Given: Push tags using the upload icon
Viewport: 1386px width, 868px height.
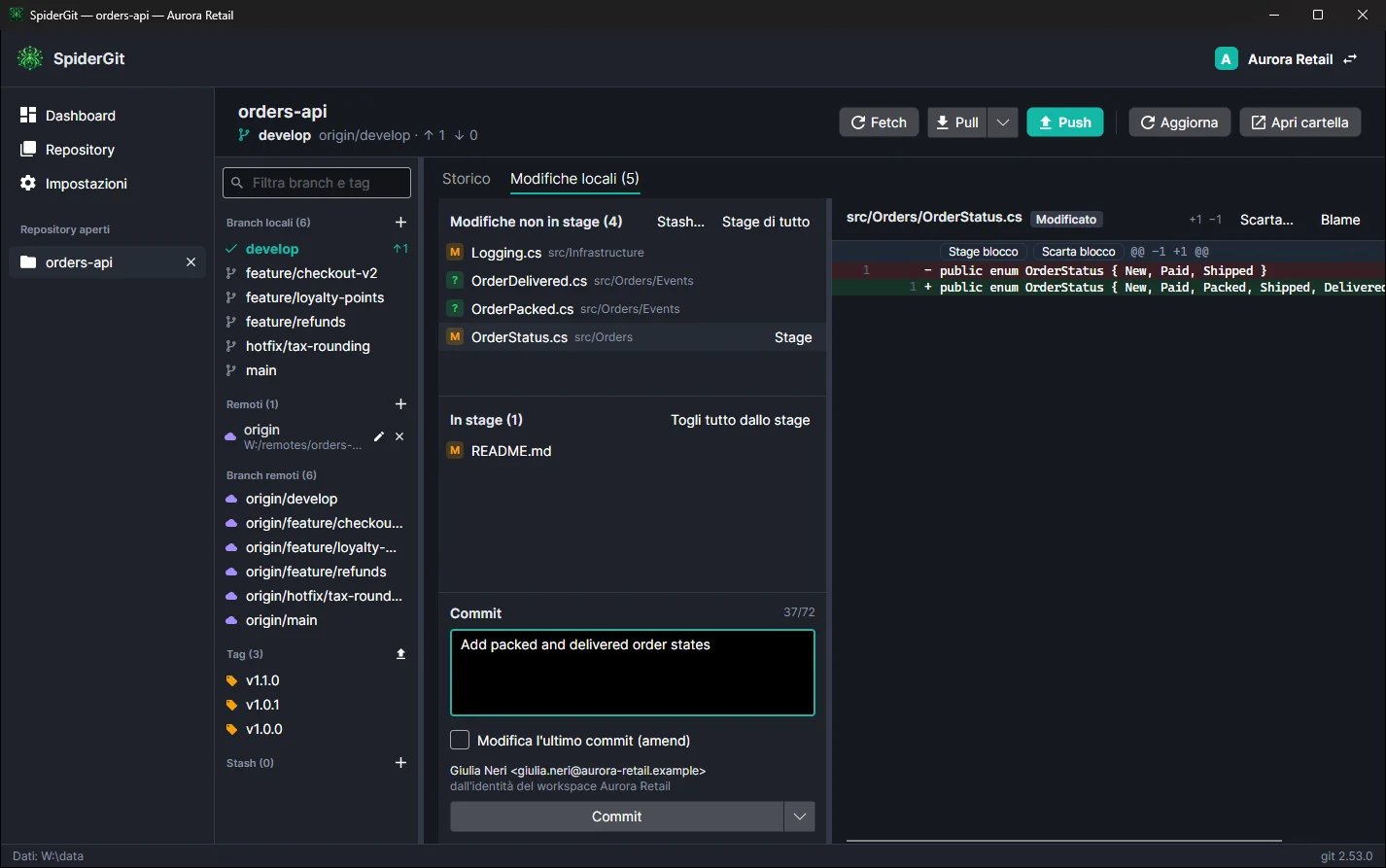Looking at the screenshot, I should pyautogui.click(x=400, y=654).
